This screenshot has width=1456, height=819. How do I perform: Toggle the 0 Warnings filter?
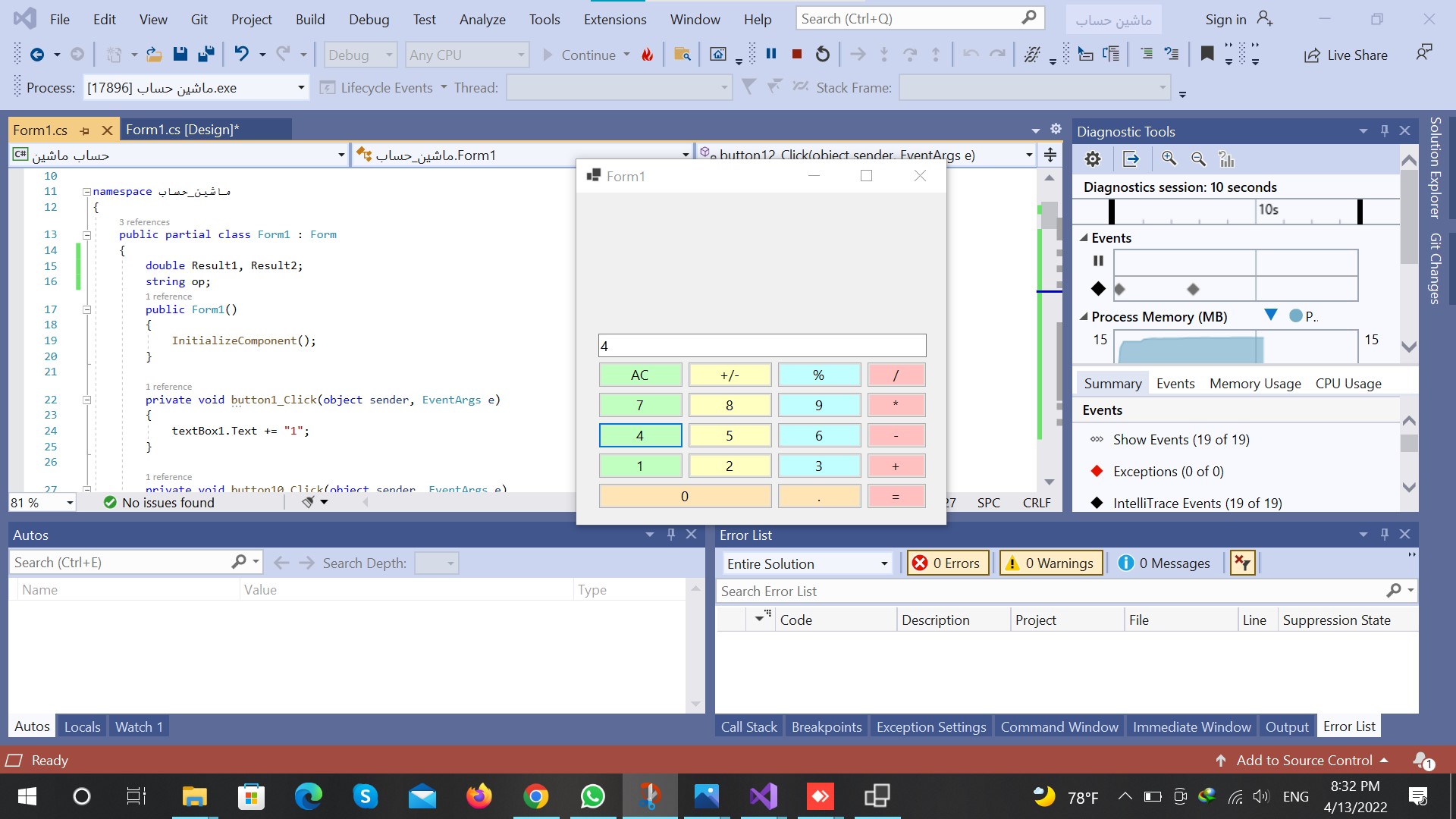(1050, 563)
